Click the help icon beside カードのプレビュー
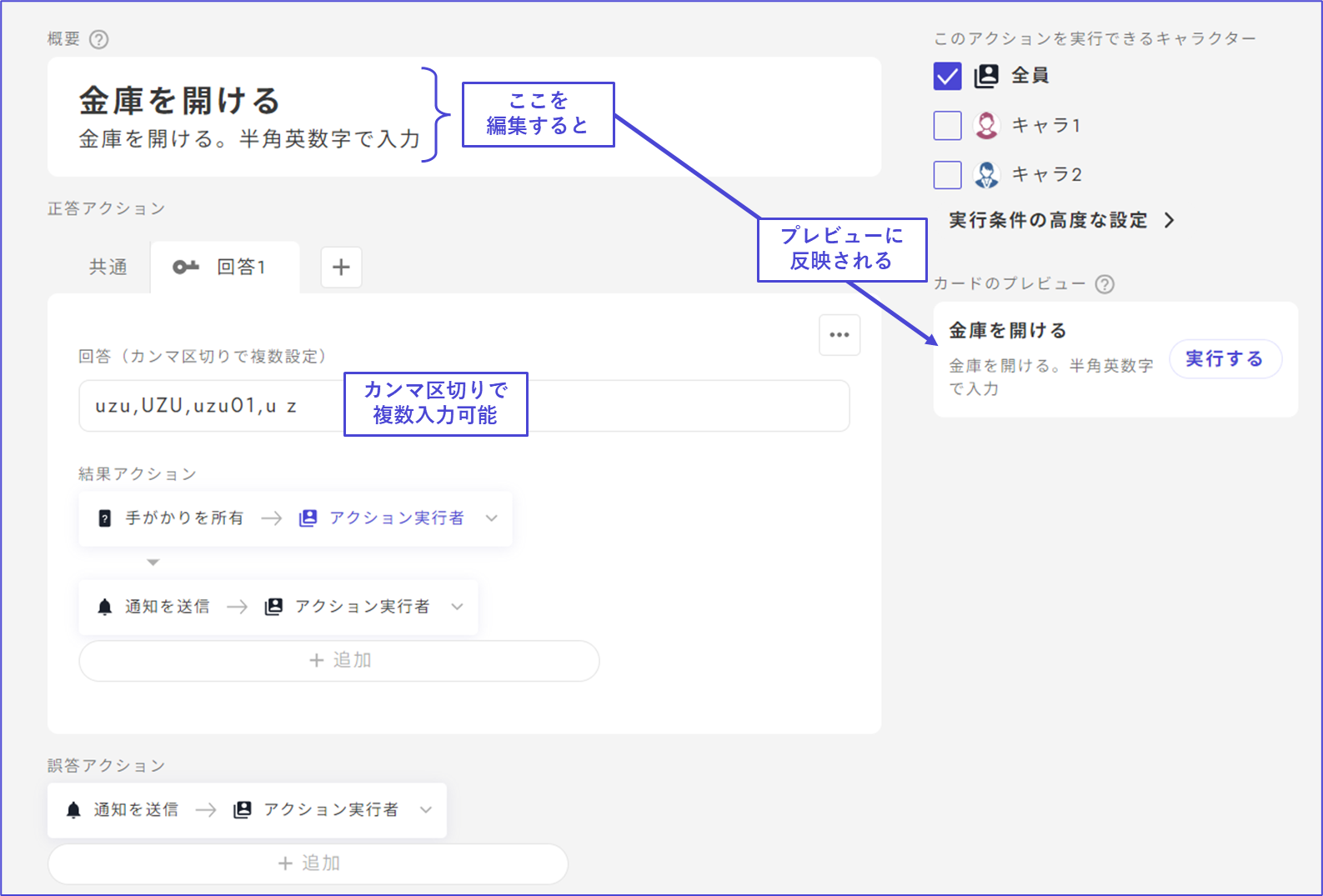The height and width of the screenshot is (896, 1323). point(1105,284)
